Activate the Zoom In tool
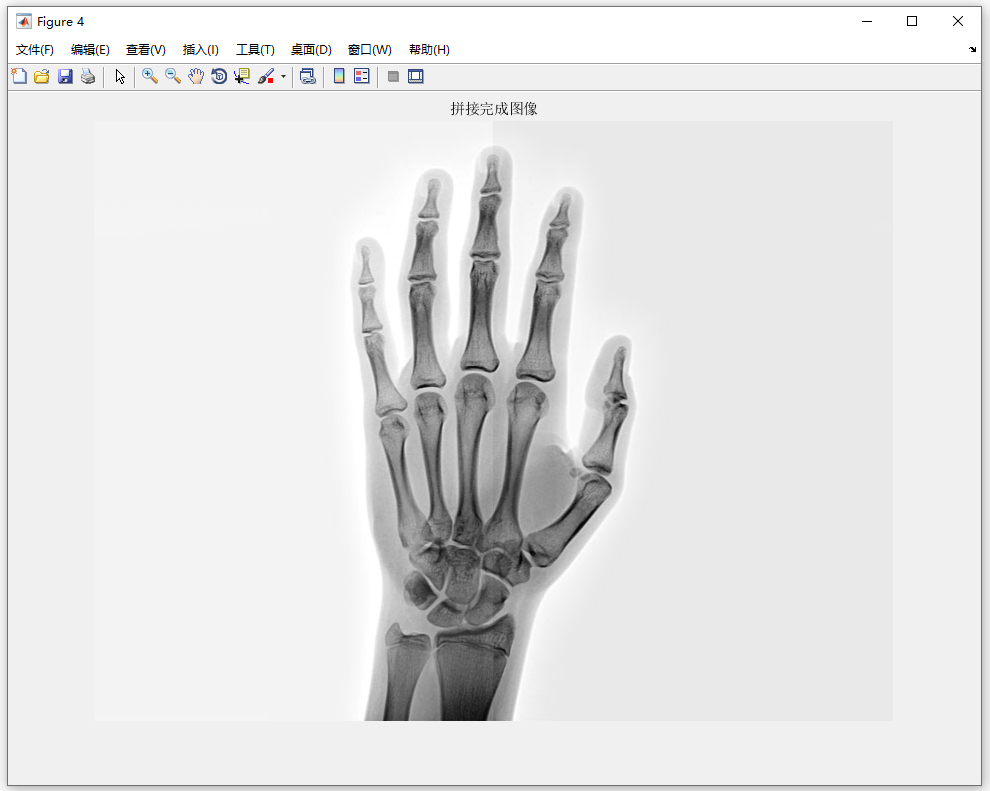Viewport: 990px width, 791px height. (150, 76)
